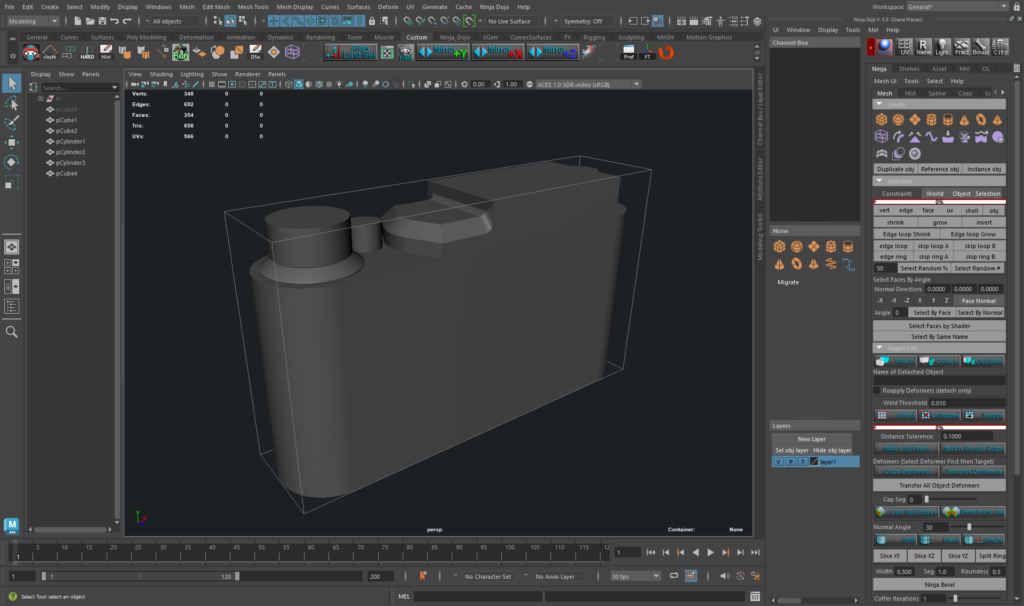Create a polygon sphere from the Ninja Create icons
The width and height of the screenshot is (1024, 606).
[896, 120]
